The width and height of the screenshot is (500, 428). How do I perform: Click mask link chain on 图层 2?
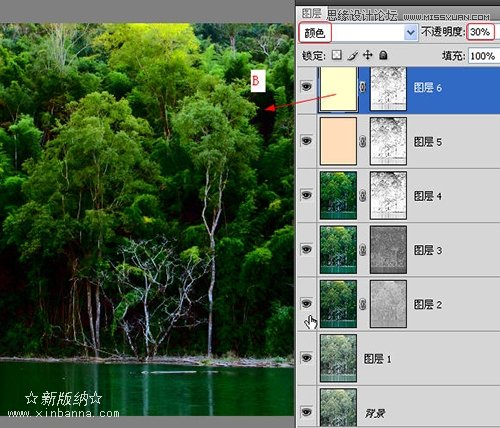tap(363, 304)
